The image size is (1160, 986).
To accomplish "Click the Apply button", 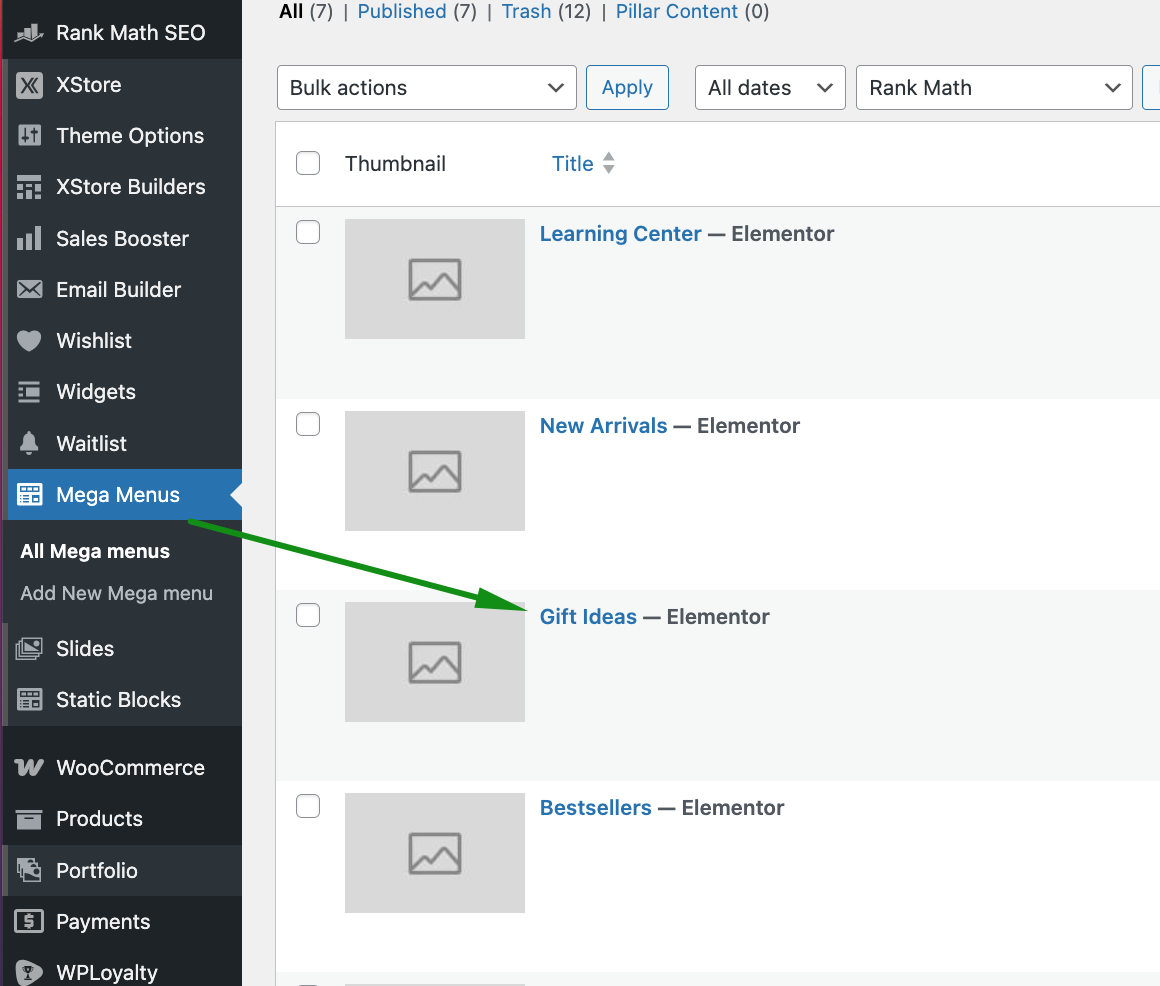I will pyautogui.click(x=627, y=88).
